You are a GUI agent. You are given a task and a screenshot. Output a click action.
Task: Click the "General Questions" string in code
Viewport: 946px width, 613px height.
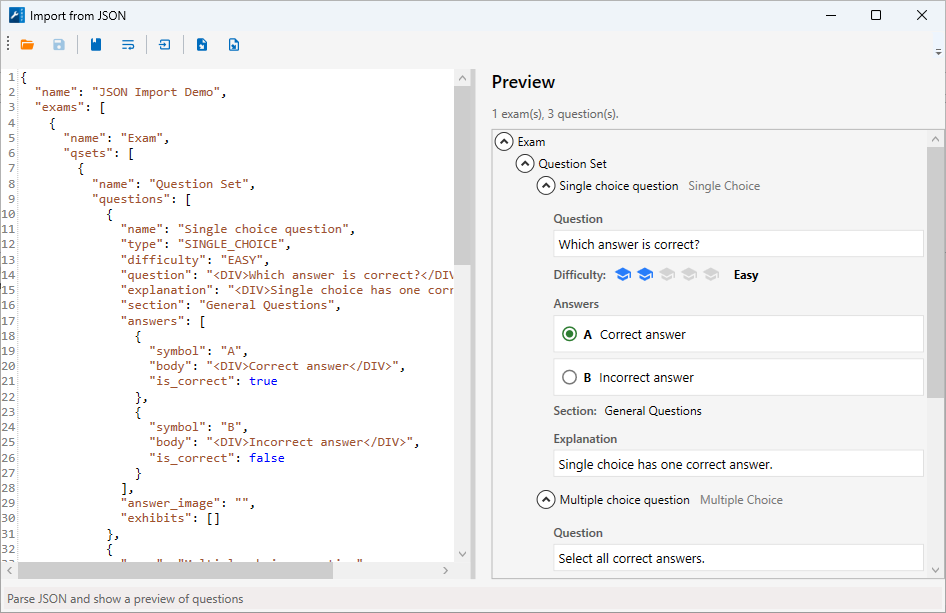[266, 305]
